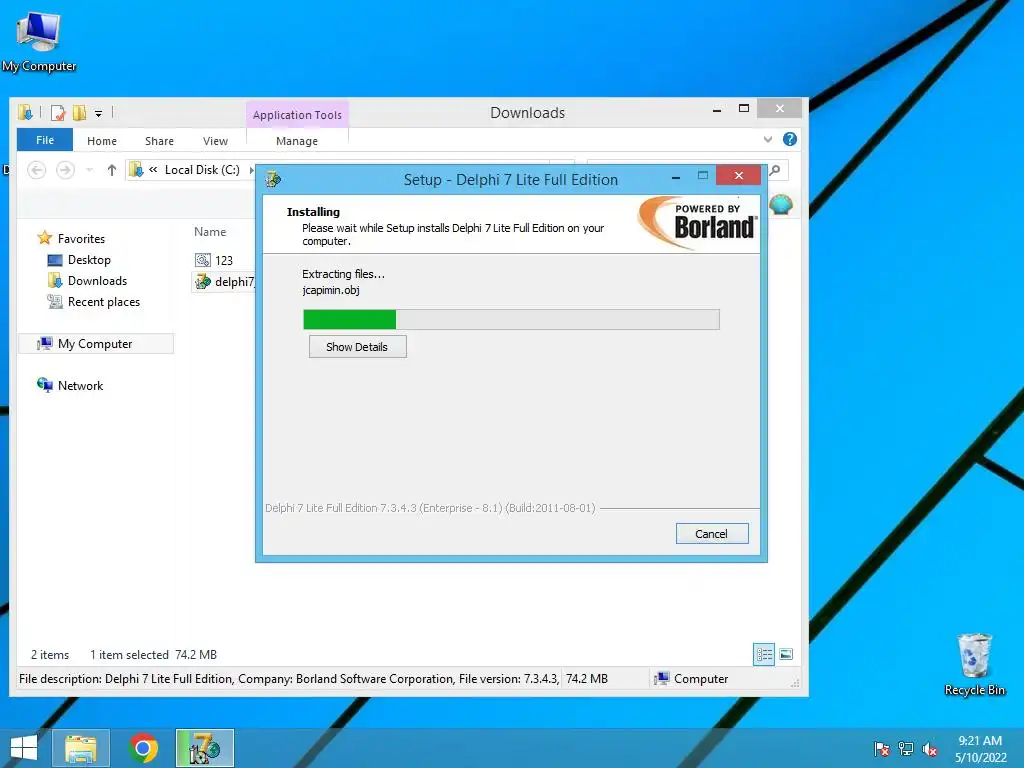Launch Google Chrome from taskbar
Image resolution: width=1024 pixels, height=768 pixels.
143,748
